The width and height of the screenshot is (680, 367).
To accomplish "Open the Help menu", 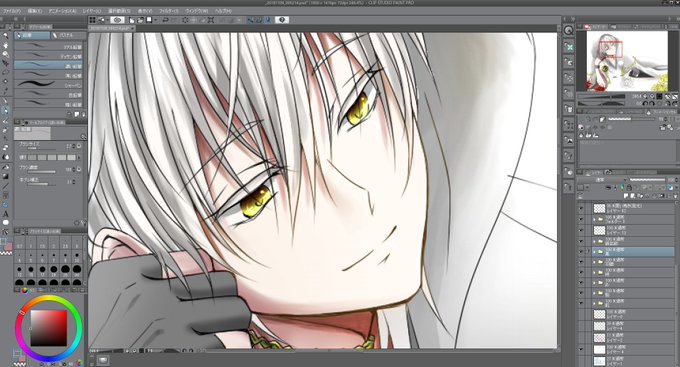I will (223, 11).
